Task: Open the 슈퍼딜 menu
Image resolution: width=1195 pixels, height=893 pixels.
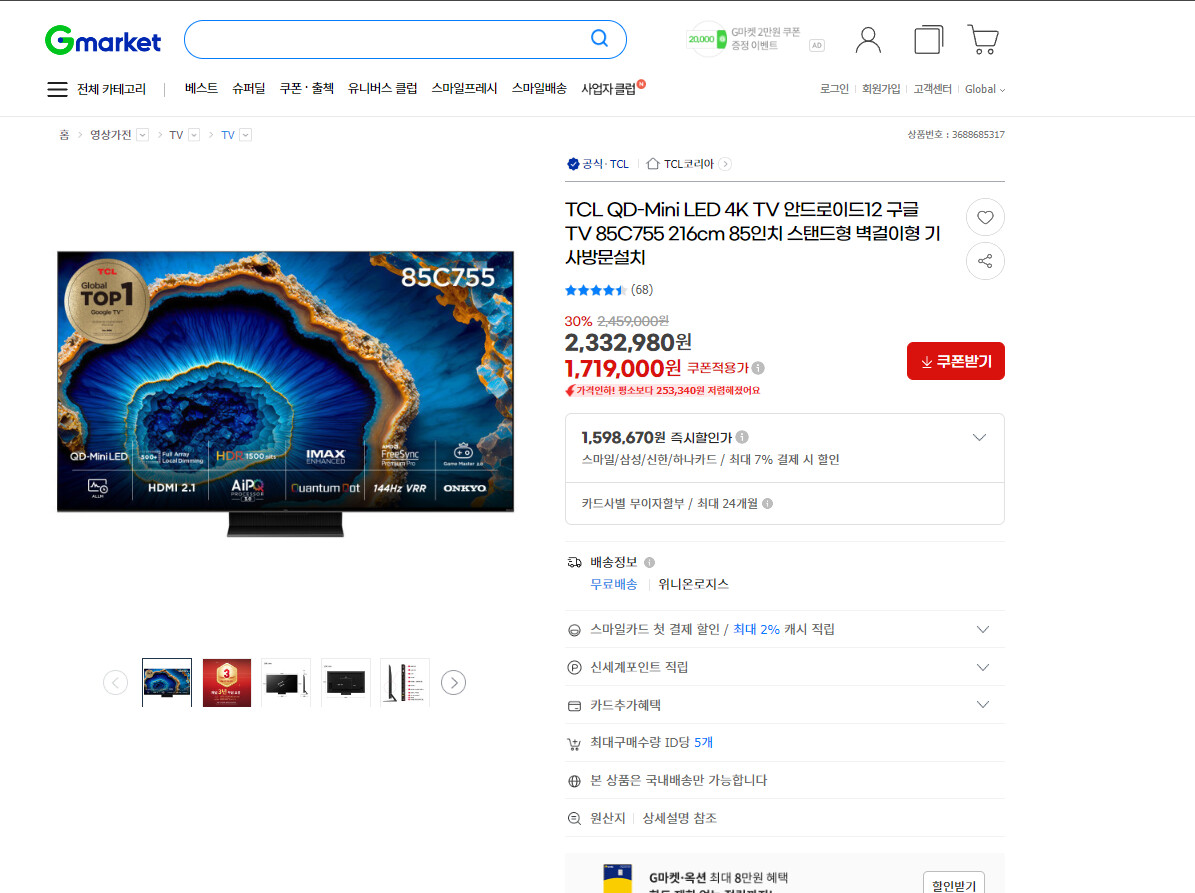Action: coord(248,88)
